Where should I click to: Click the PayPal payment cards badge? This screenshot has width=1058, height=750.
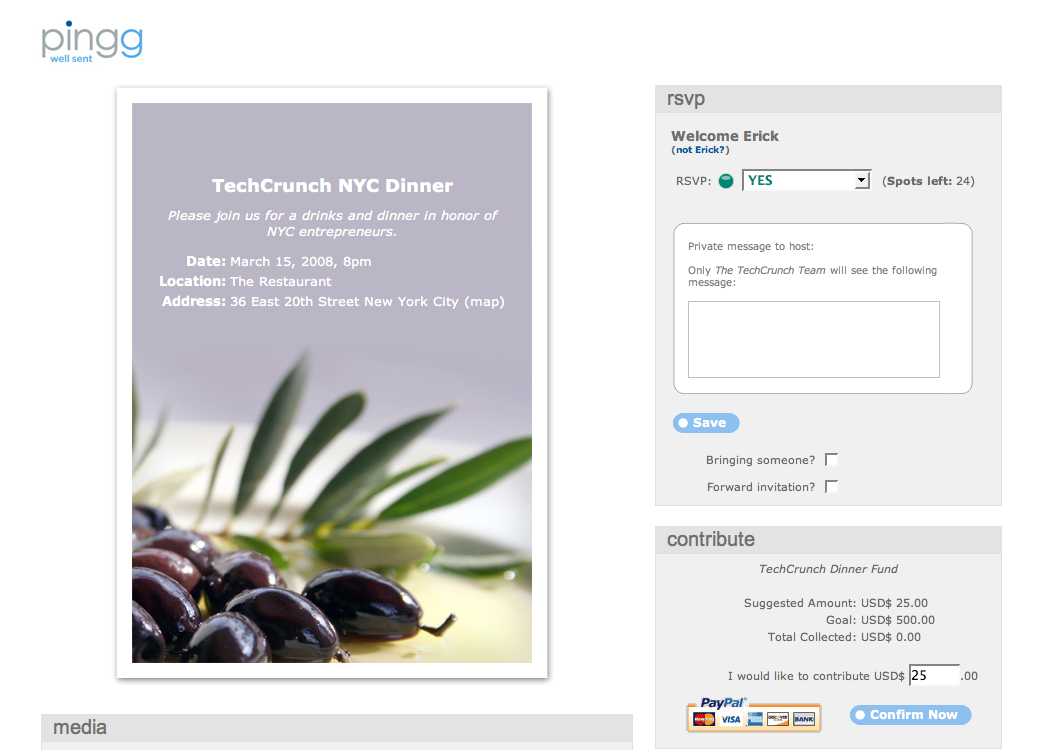point(754,715)
